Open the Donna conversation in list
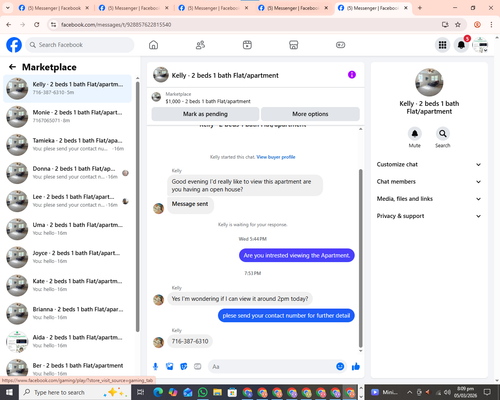This screenshot has height=400, width=500. (x=67, y=173)
